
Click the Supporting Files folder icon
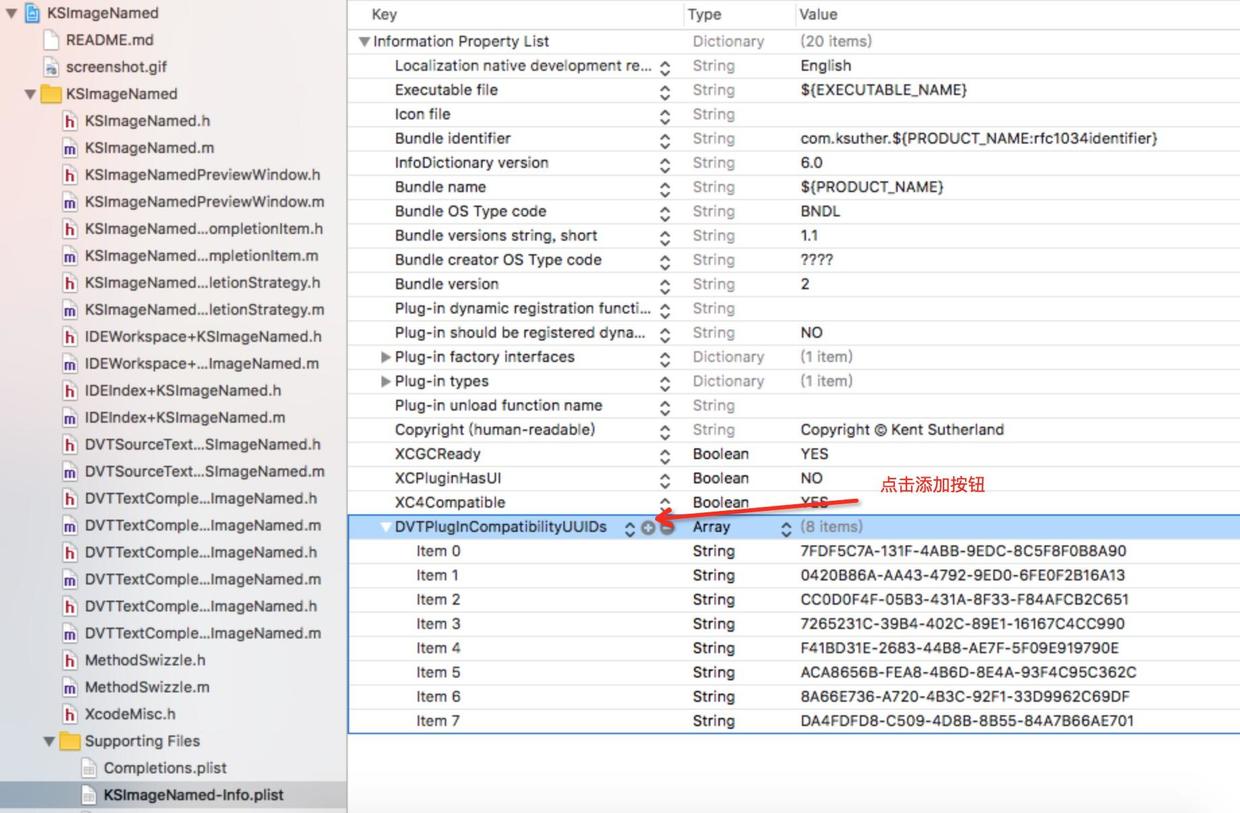click(69, 742)
